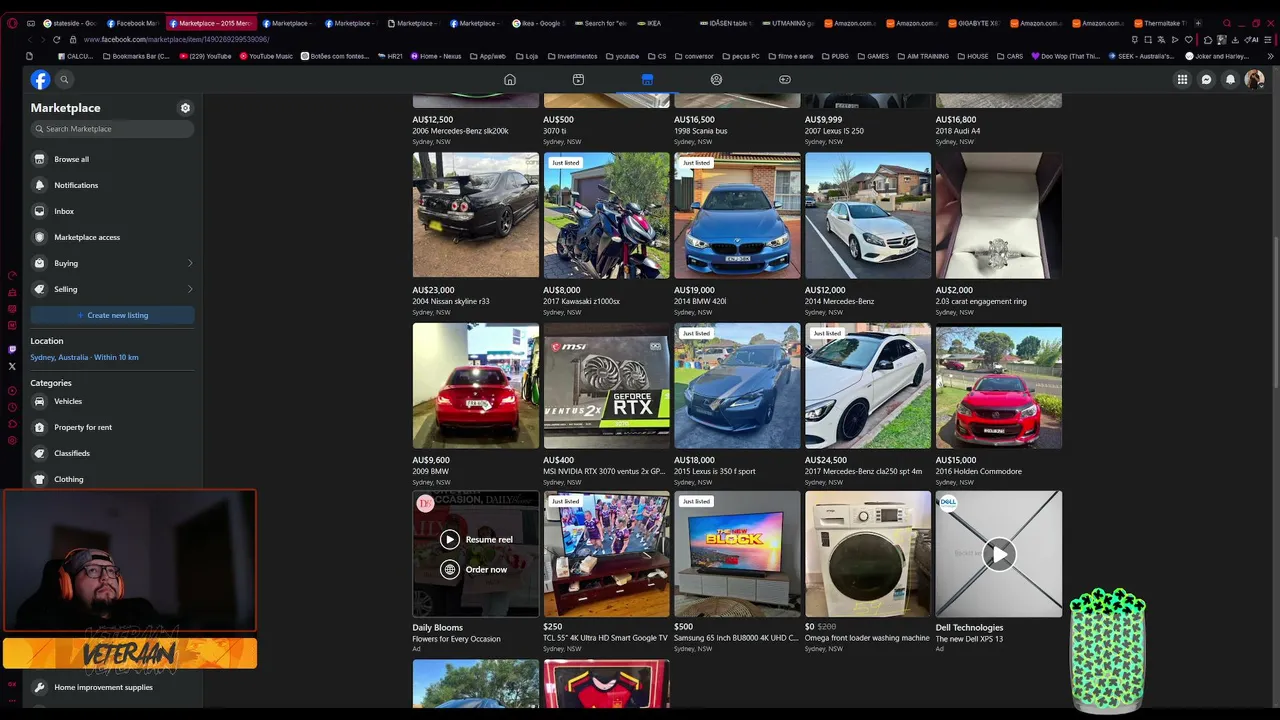Open the Facebook apps grid menu

[x=1182, y=80]
